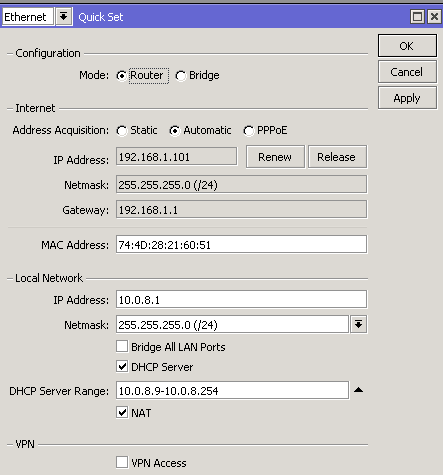Click the Configuration section heading
Image resolution: width=443 pixels, height=475 pixels.
click(48, 53)
